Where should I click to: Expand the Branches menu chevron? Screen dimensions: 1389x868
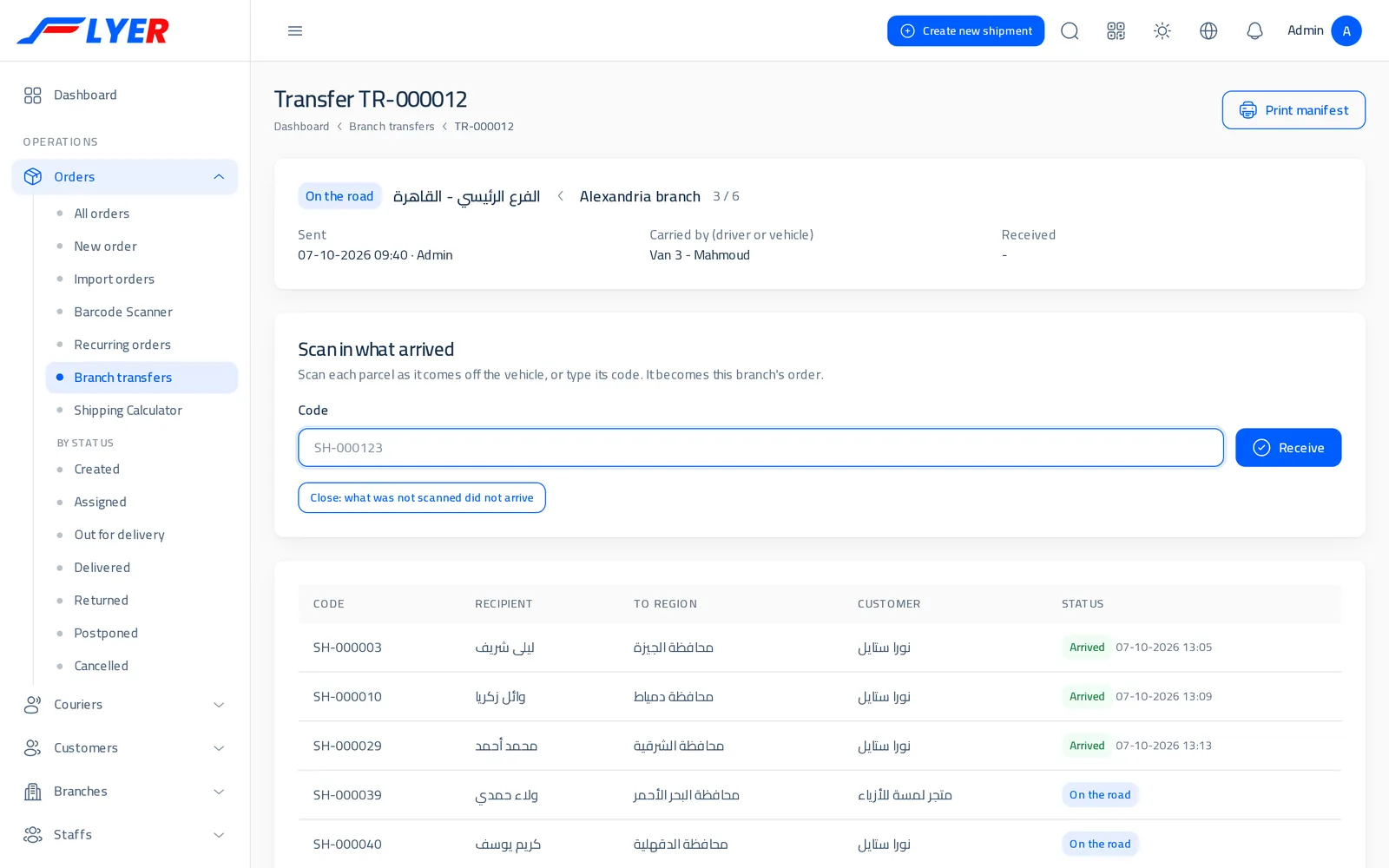pos(219,792)
